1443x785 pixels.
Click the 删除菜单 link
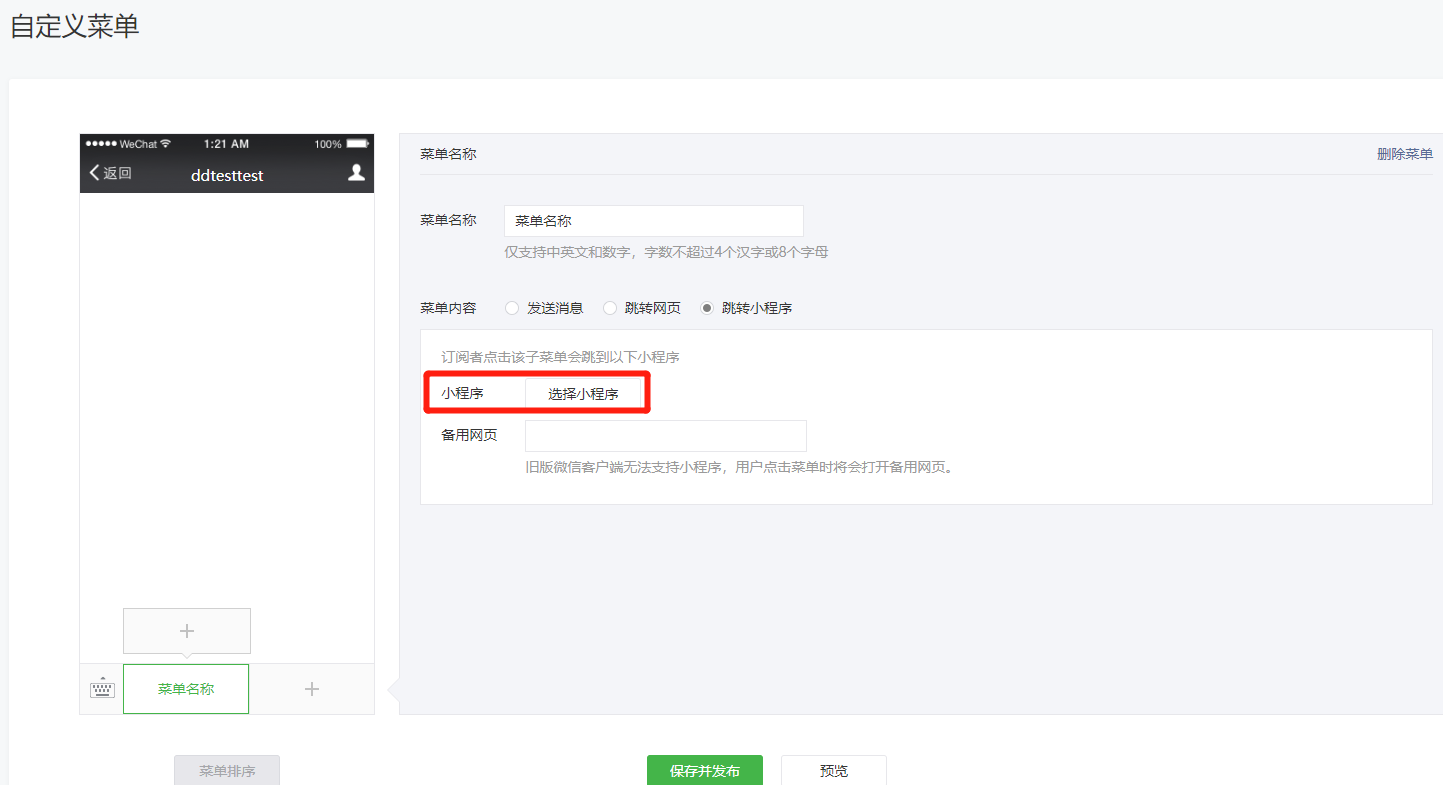coord(1405,154)
